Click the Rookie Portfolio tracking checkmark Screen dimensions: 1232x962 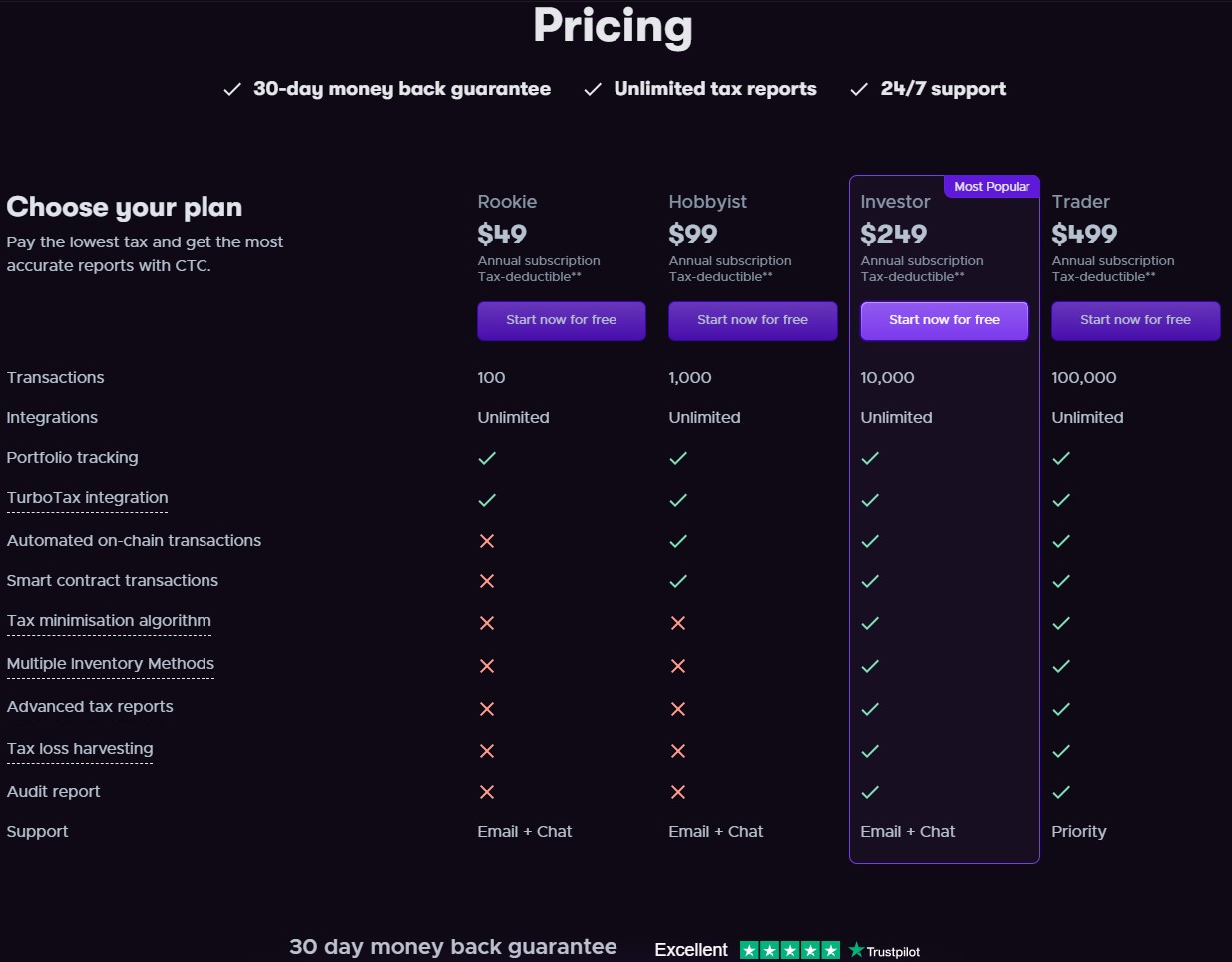tap(487, 458)
